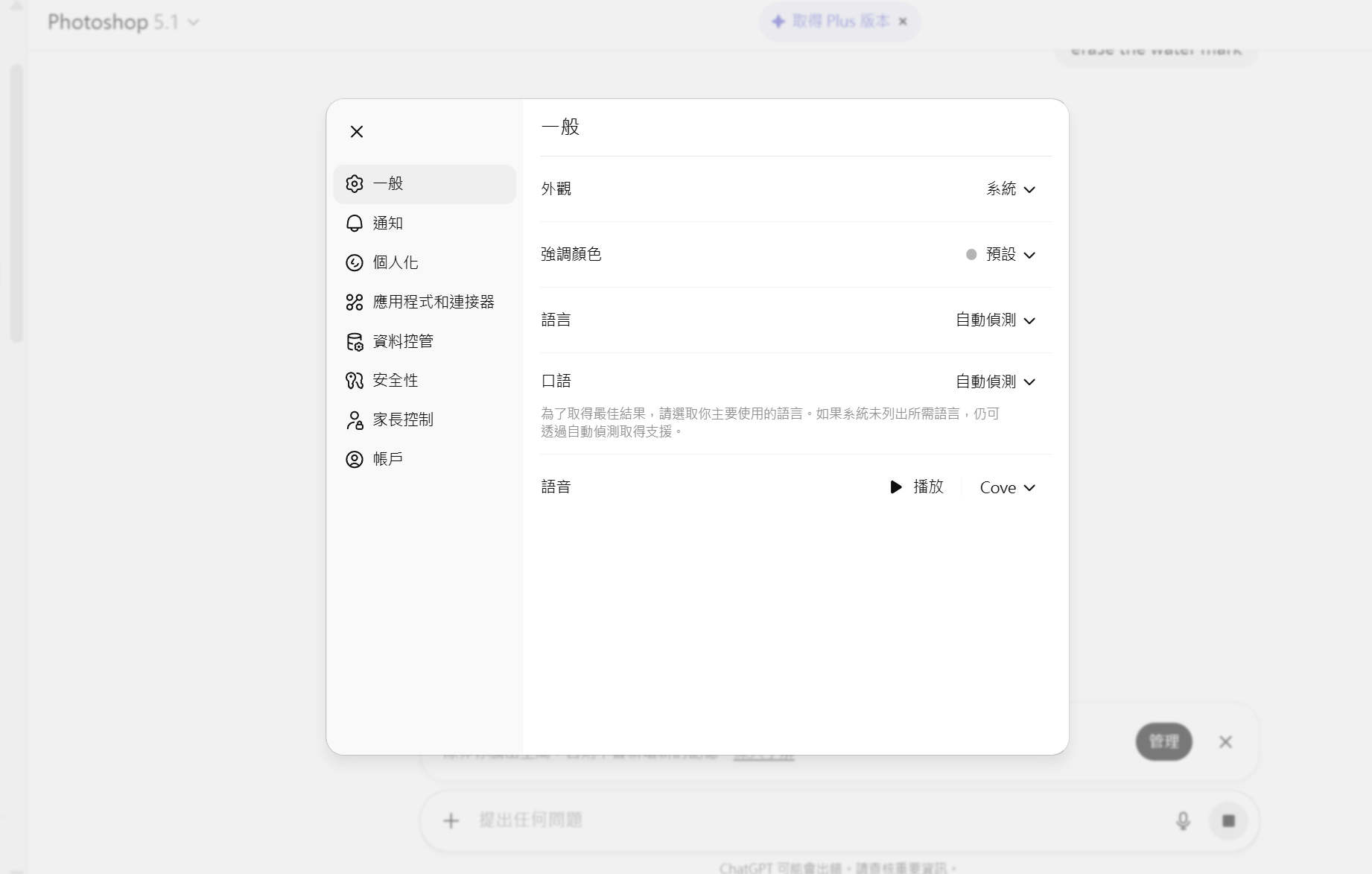Viewport: 1372px width, 874px height.
Task: Open 家長控制 via its person-lock icon
Action: [x=355, y=420]
